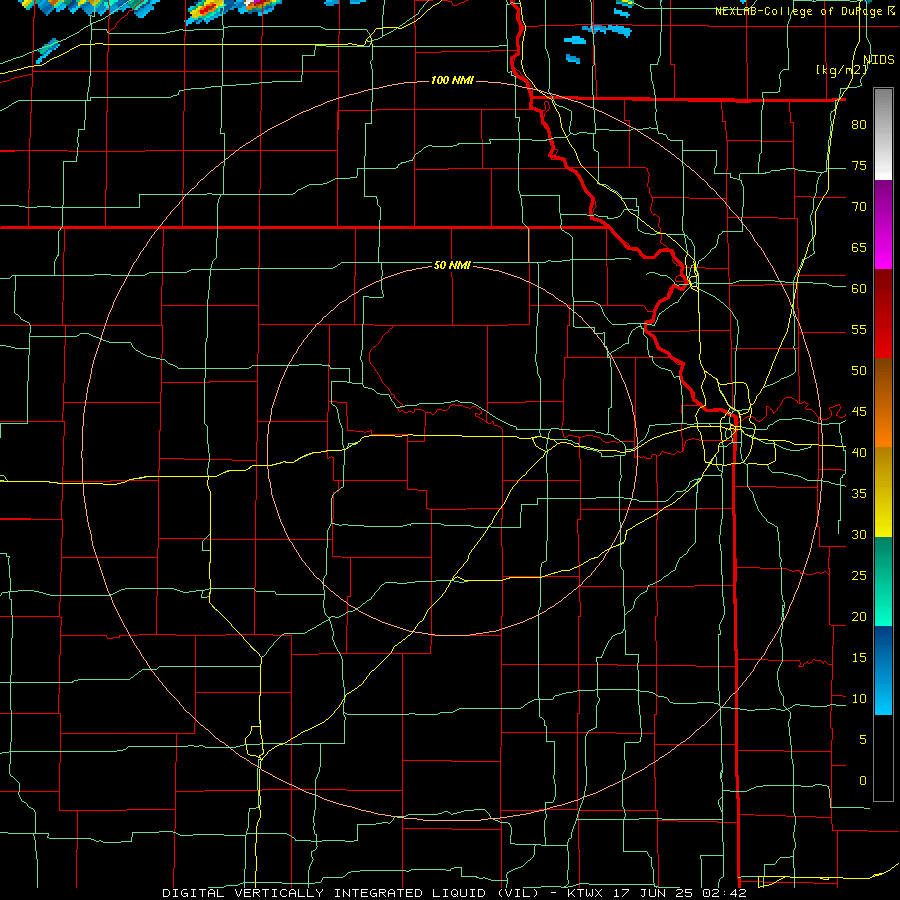Pick the white-gray segment of the color bar

coord(883,134)
